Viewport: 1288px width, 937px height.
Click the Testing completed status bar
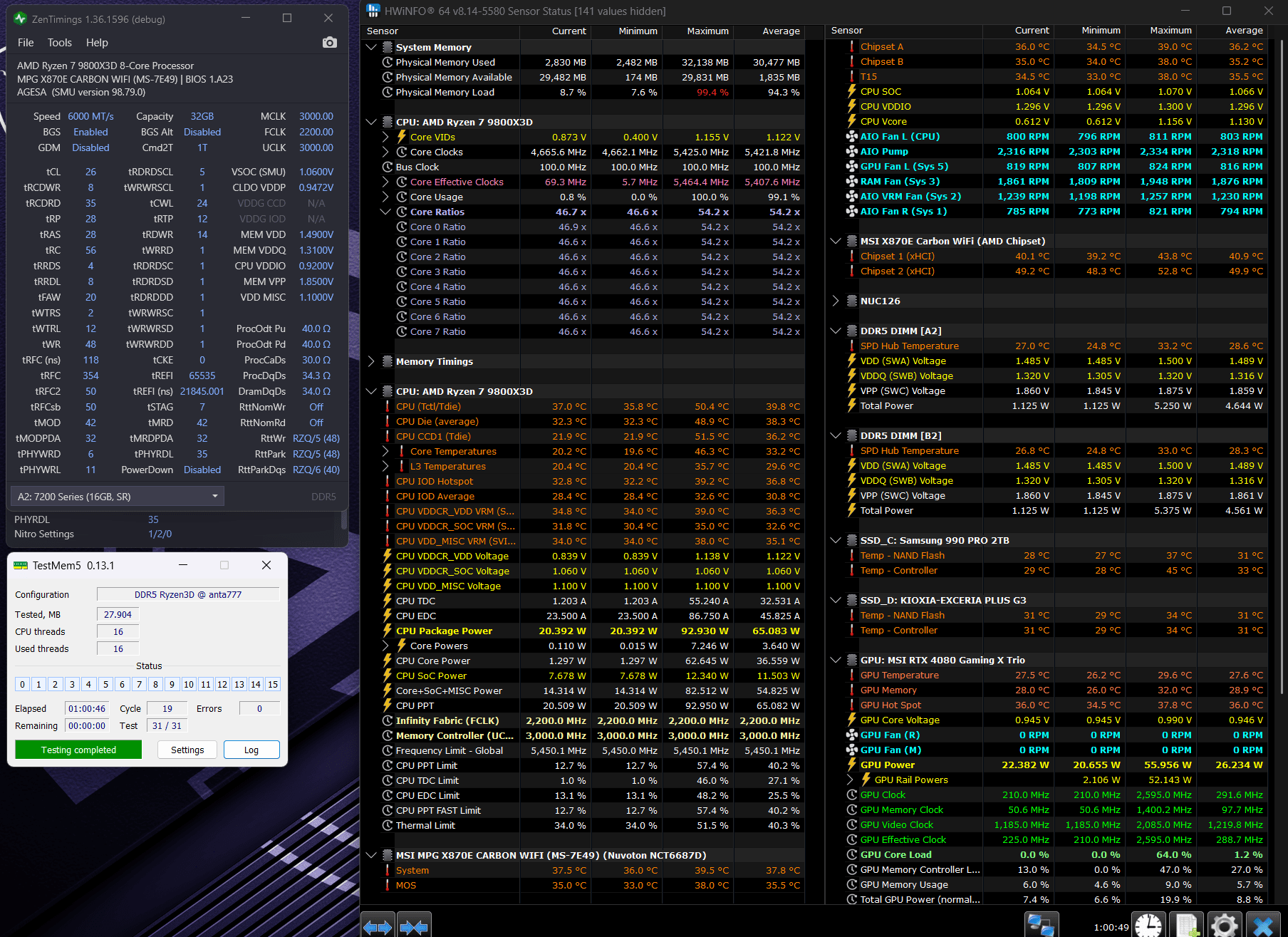click(x=78, y=750)
